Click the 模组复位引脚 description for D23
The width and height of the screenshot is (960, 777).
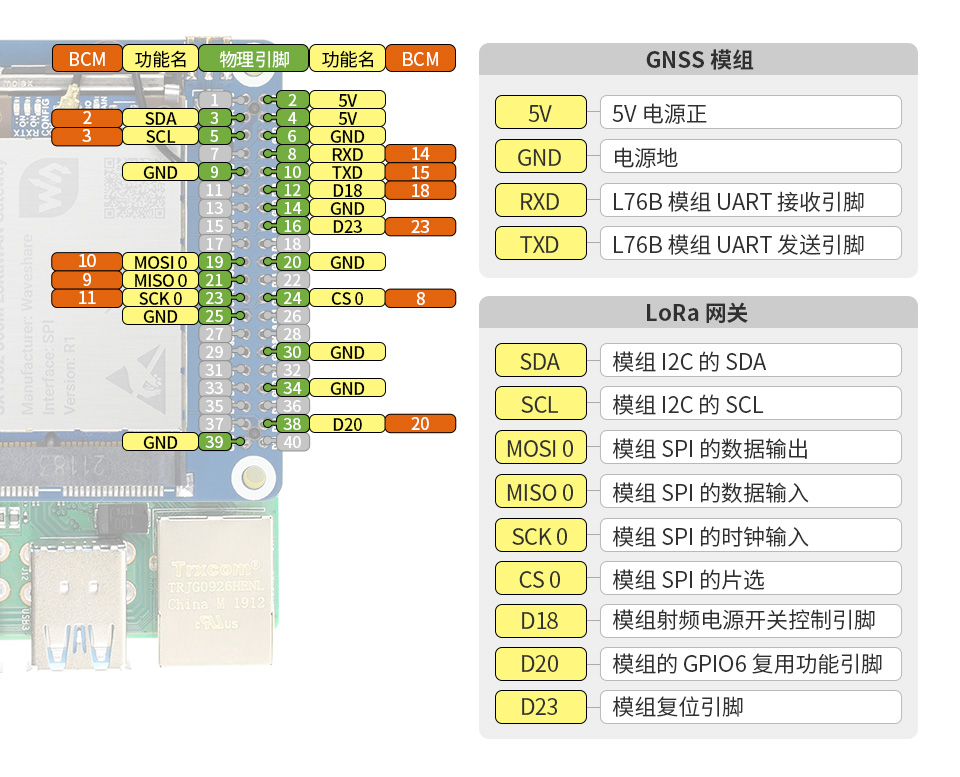[x=750, y=707]
